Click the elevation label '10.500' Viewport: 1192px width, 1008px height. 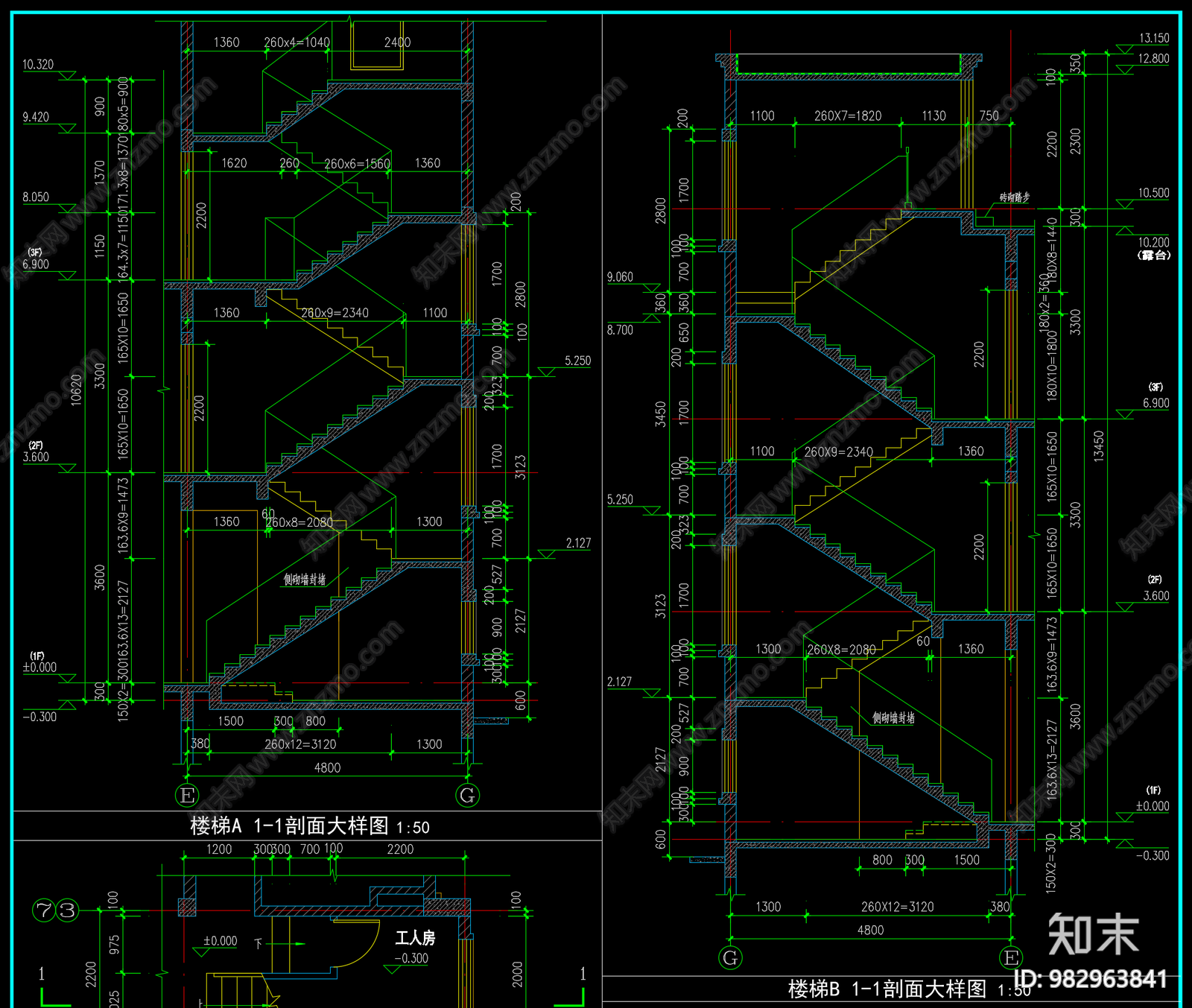1153,193
